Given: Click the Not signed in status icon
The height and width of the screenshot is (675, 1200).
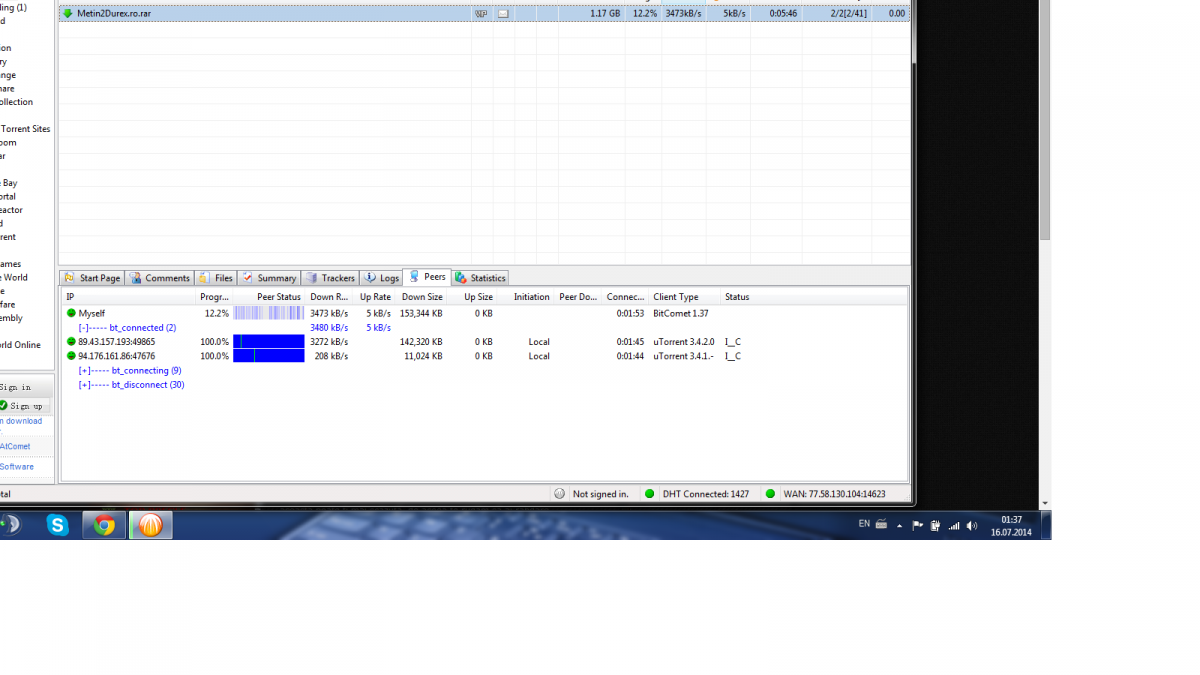Looking at the screenshot, I should coord(560,494).
